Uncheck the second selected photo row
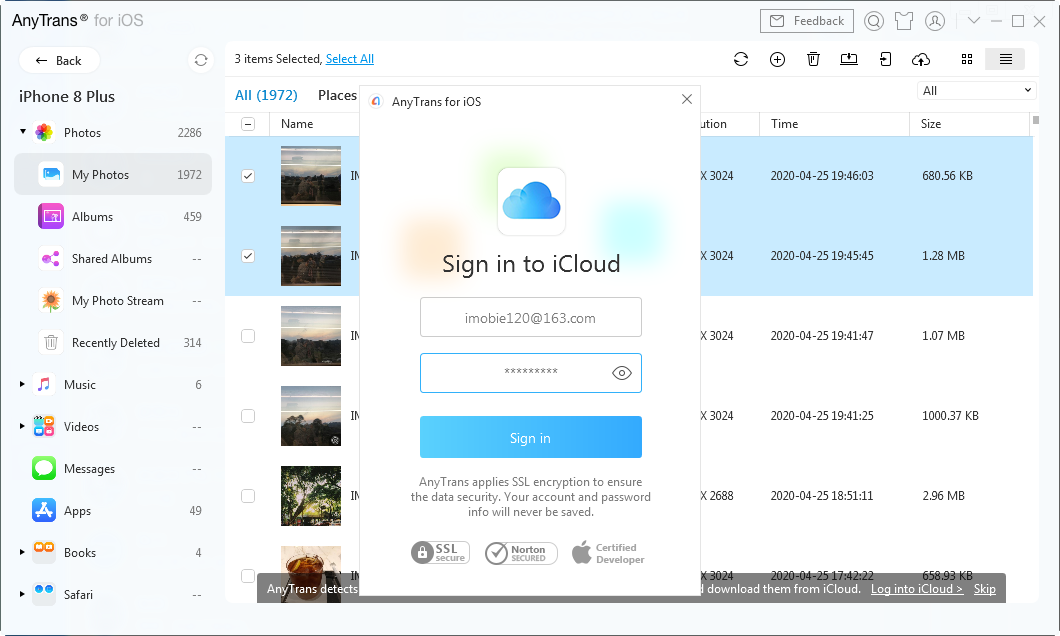The width and height of the screenshot is (1060, 636). click(x=247, y=255)
